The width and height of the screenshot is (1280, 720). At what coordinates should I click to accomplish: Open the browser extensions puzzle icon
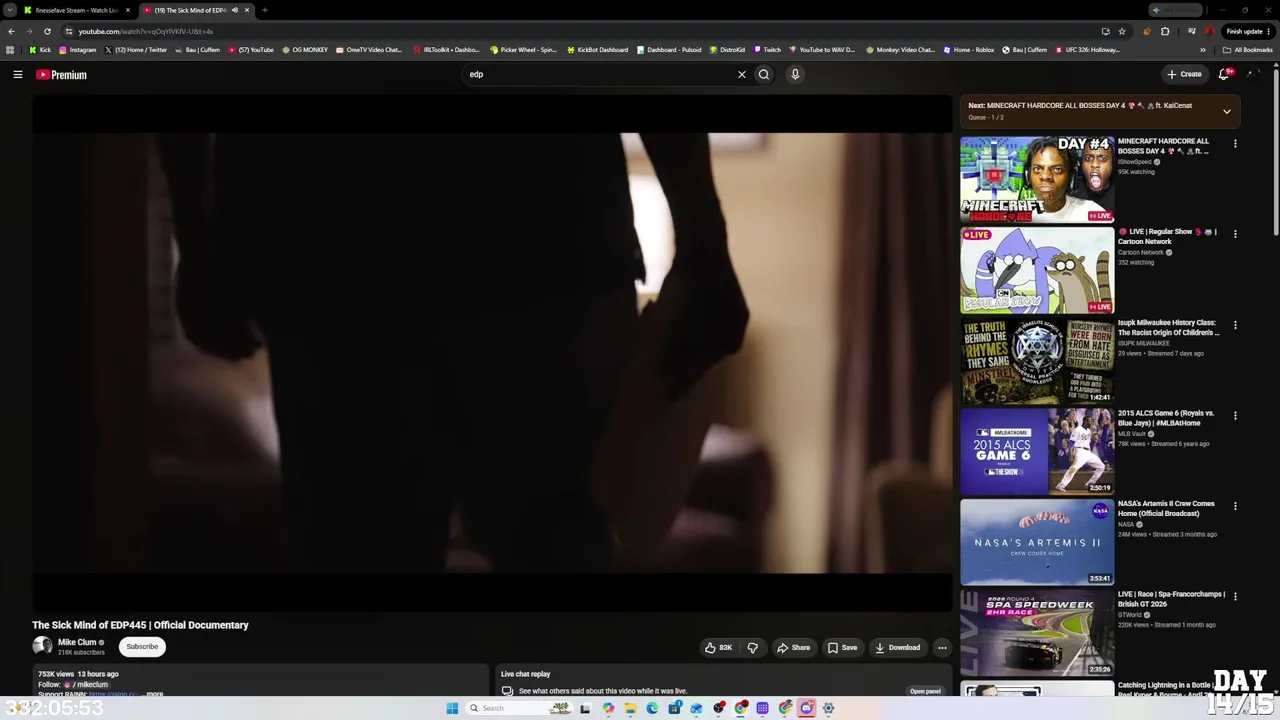pyautogui.click(x=1165, y=31)
